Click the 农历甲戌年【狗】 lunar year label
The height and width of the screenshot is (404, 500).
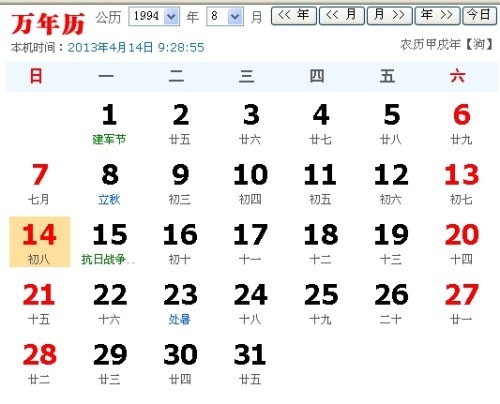point(446,44)
